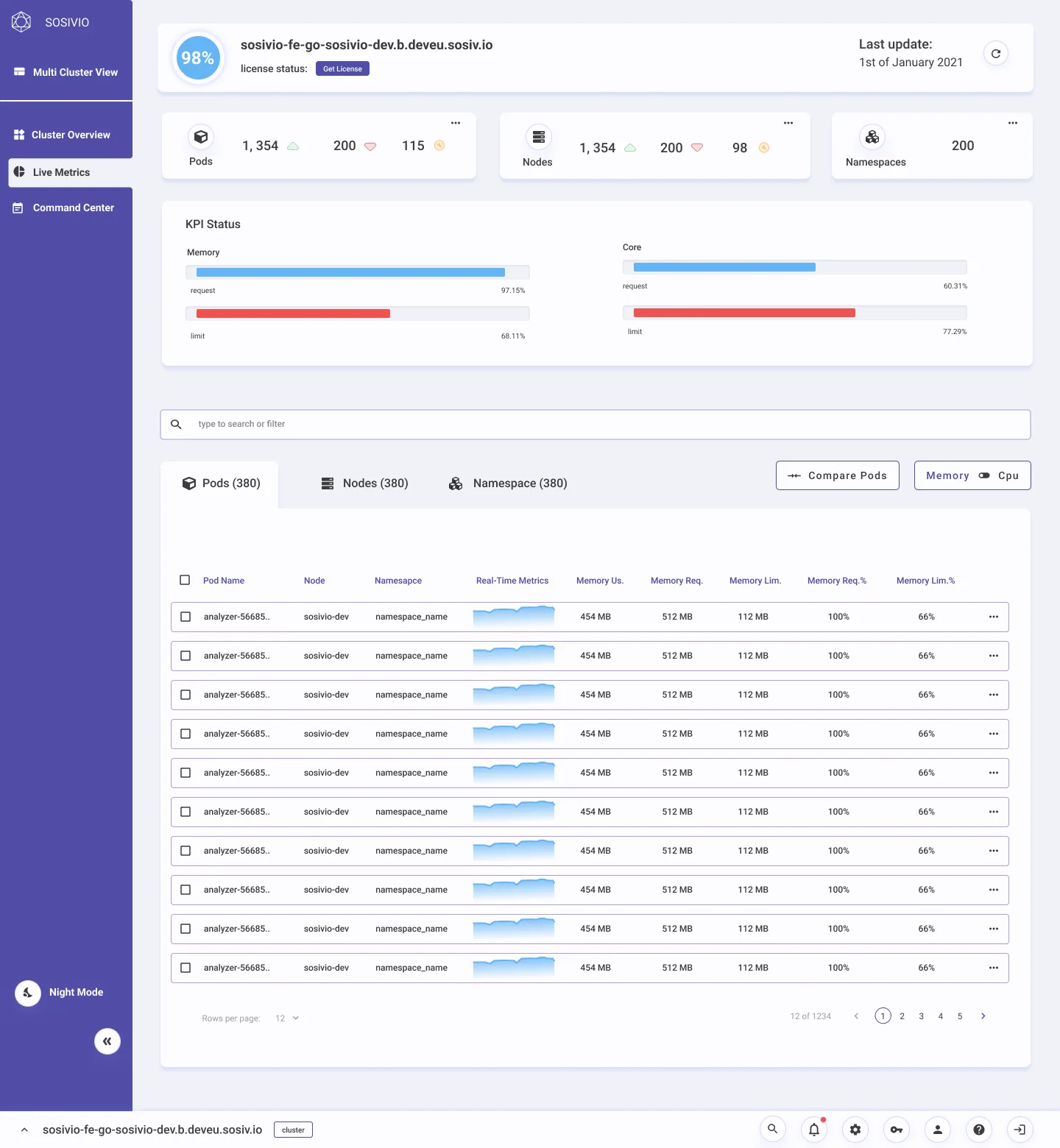Click the key icon in bottom bar
Viewport: 1060px width, 1148px height.
897,1129
